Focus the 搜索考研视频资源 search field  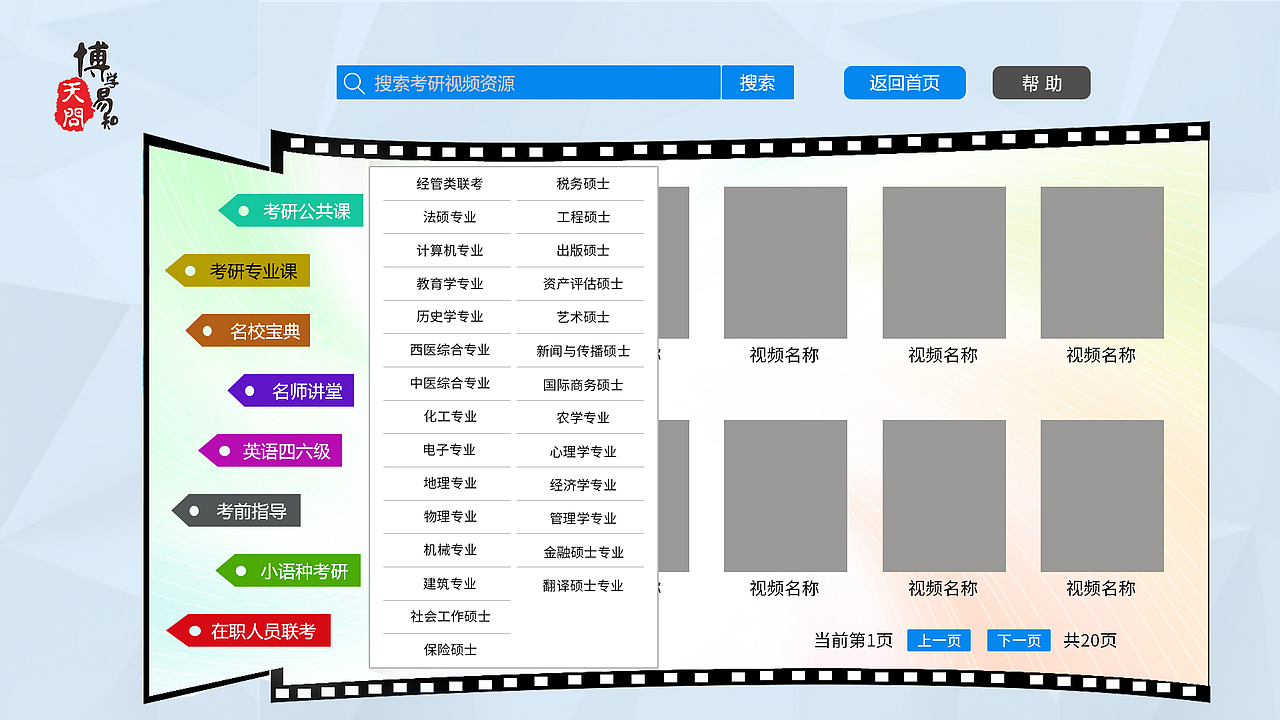click(528, 83)
